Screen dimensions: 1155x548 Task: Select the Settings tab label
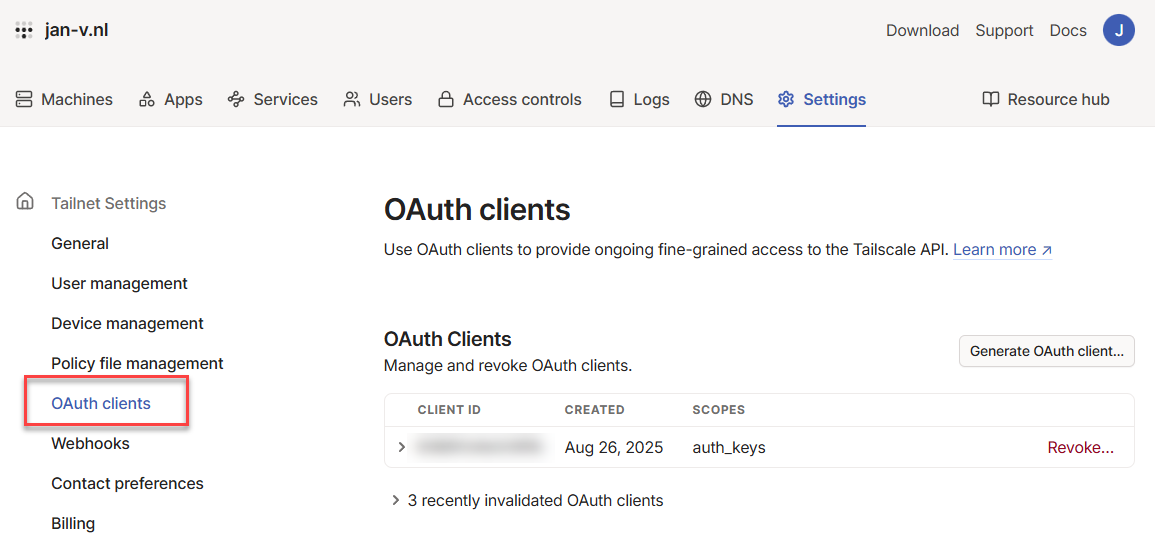click(x=835, y=99)
